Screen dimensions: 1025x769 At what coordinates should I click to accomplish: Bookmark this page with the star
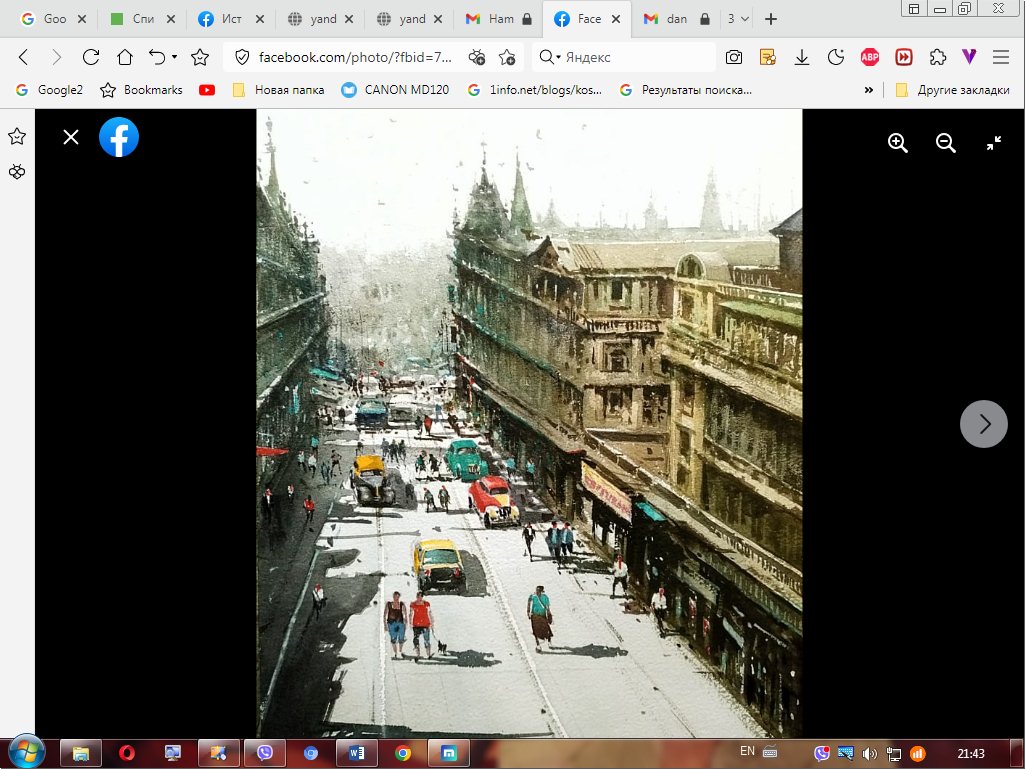pyautogui.click(x=200, y=57)
